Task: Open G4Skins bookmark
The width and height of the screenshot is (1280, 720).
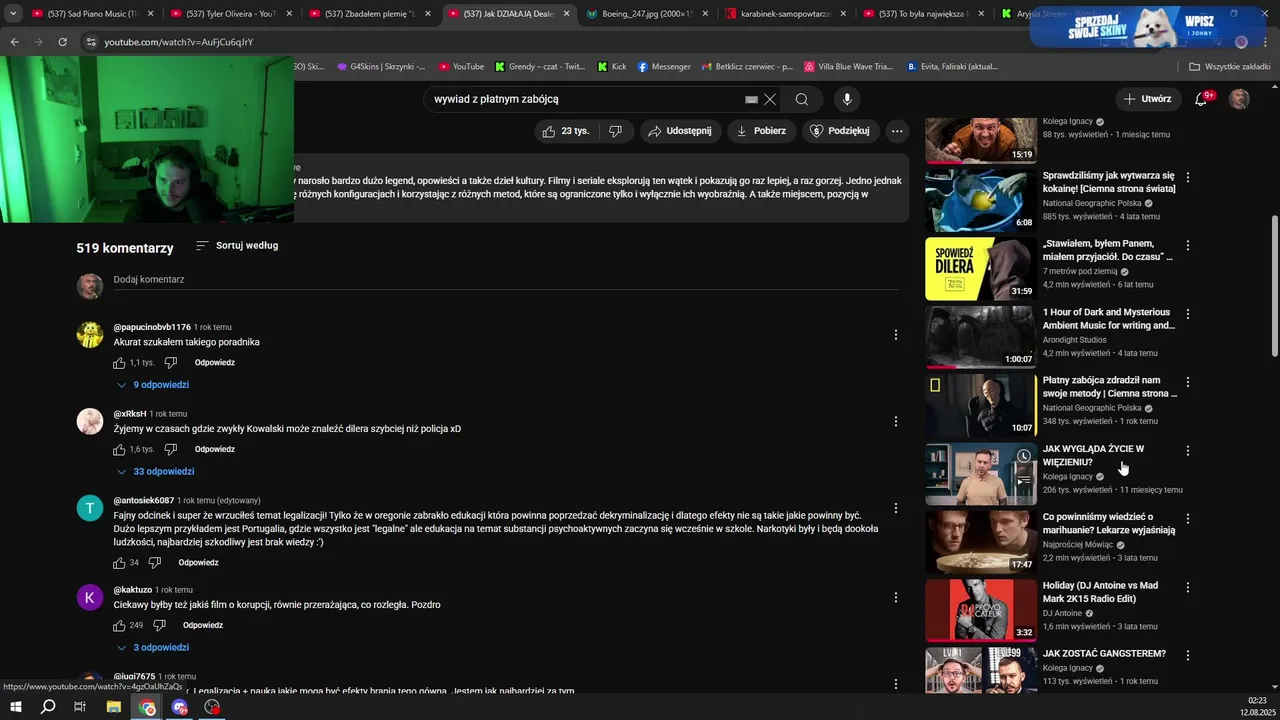Action: tap(381, 67)
